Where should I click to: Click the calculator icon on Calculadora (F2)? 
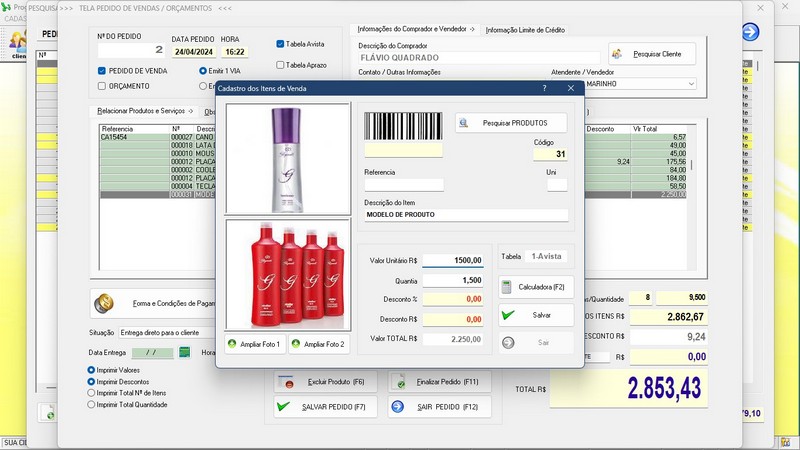(506, 287)
